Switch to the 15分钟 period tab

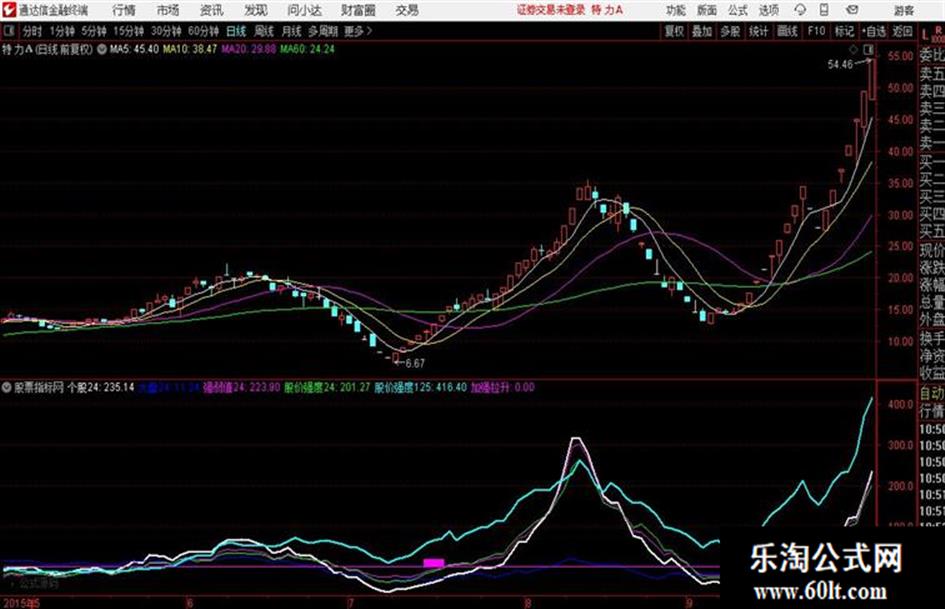coord(129,31)
